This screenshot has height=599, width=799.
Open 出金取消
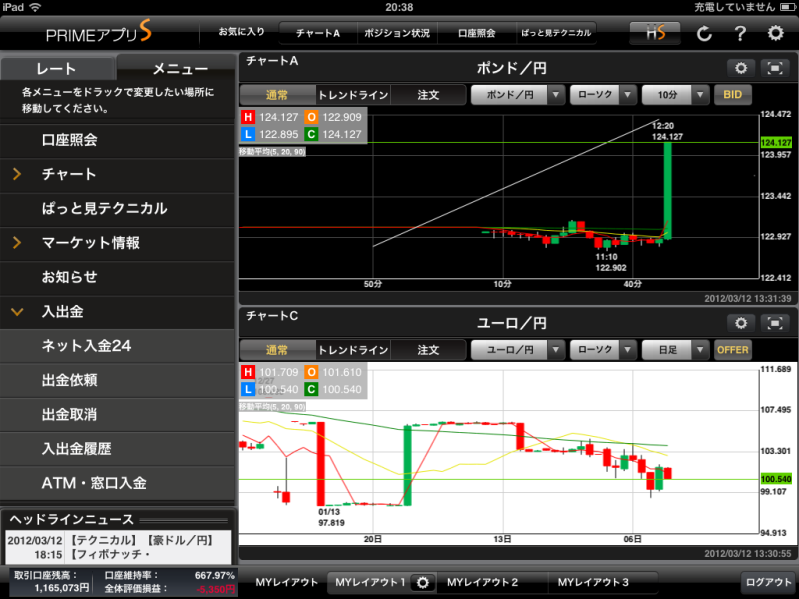[x=117, y=415]
